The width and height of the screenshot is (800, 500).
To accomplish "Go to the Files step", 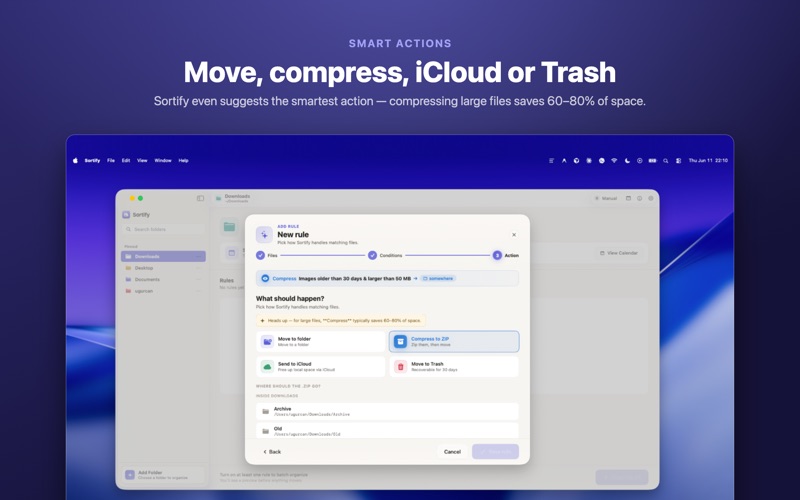I will click(x=267, y=255).
